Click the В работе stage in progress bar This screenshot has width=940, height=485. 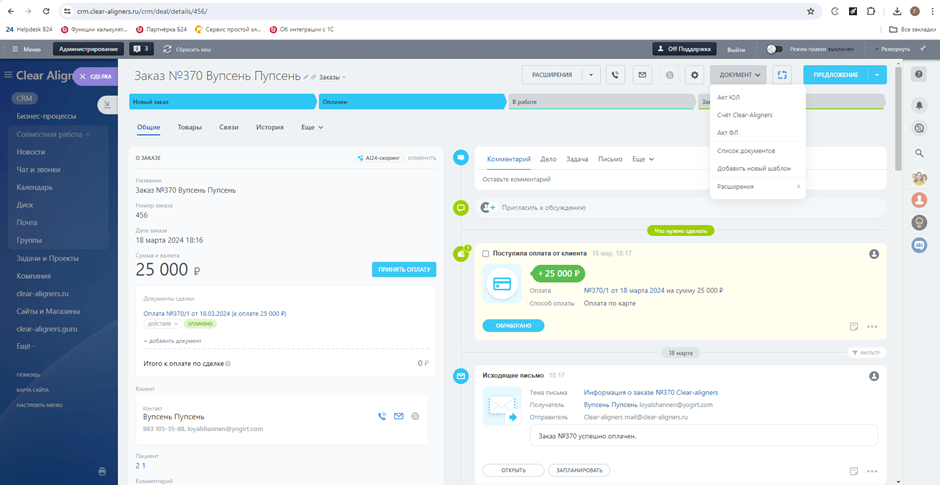tap(601, 102)
